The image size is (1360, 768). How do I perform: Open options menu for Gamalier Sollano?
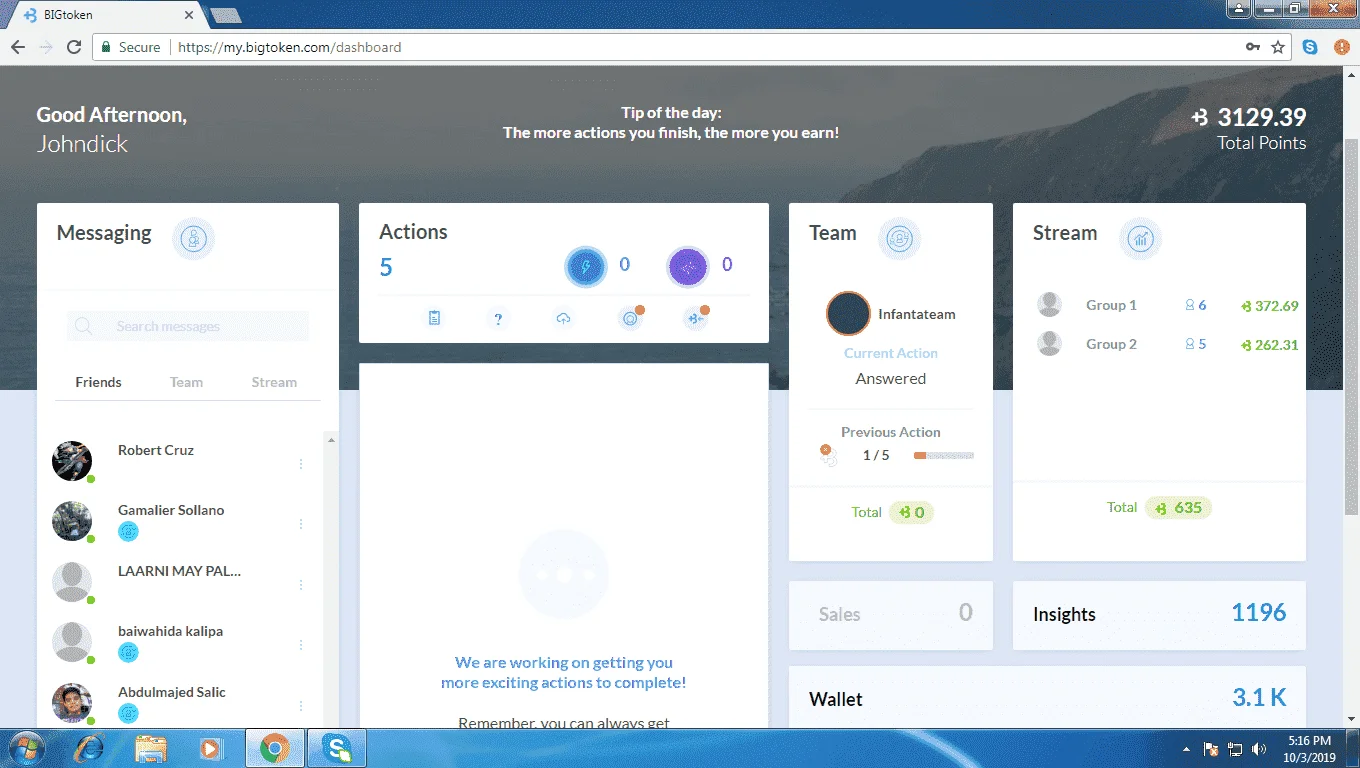click(301, 524)
